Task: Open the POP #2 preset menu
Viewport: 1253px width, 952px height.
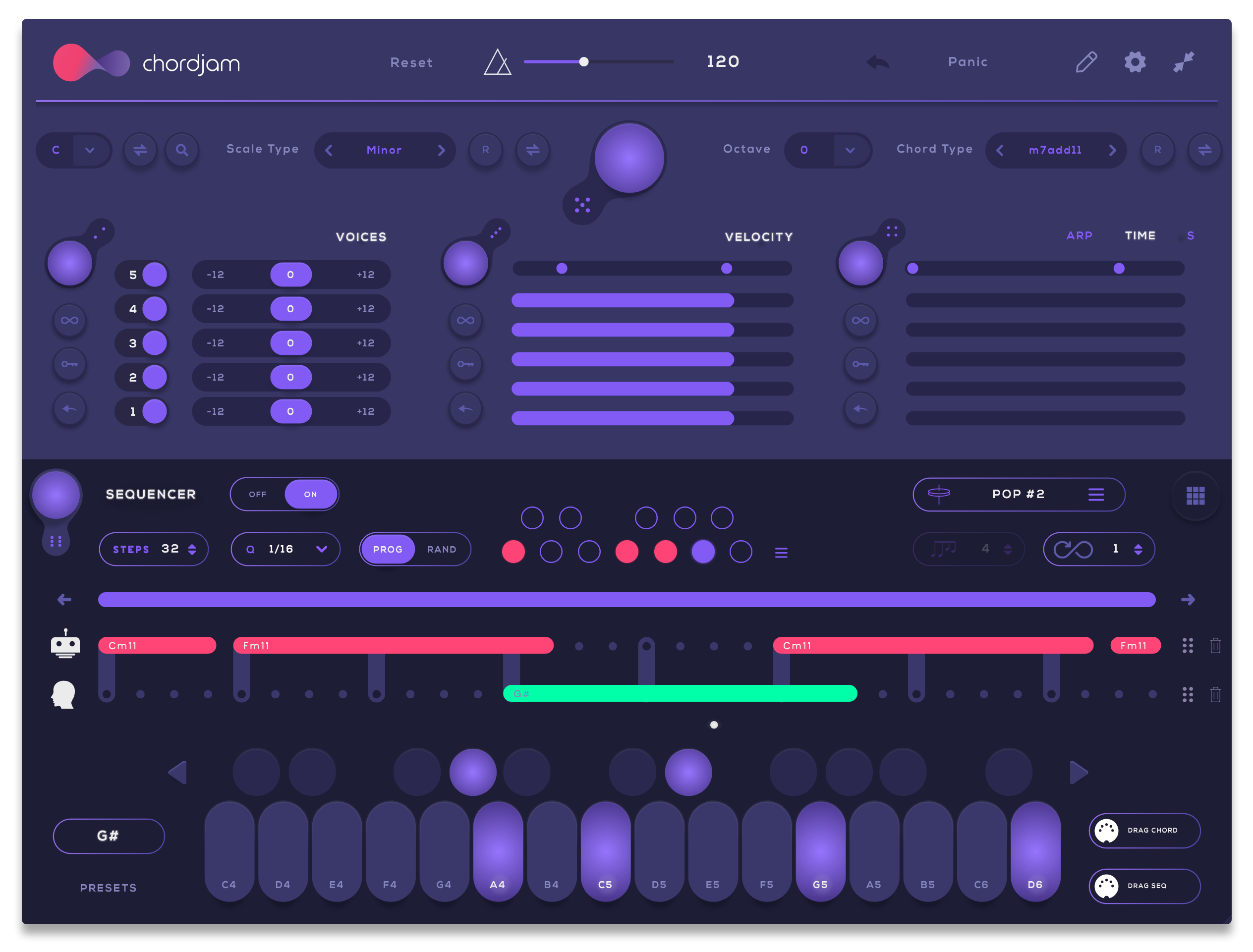Action: click(x=1096, y=494)
